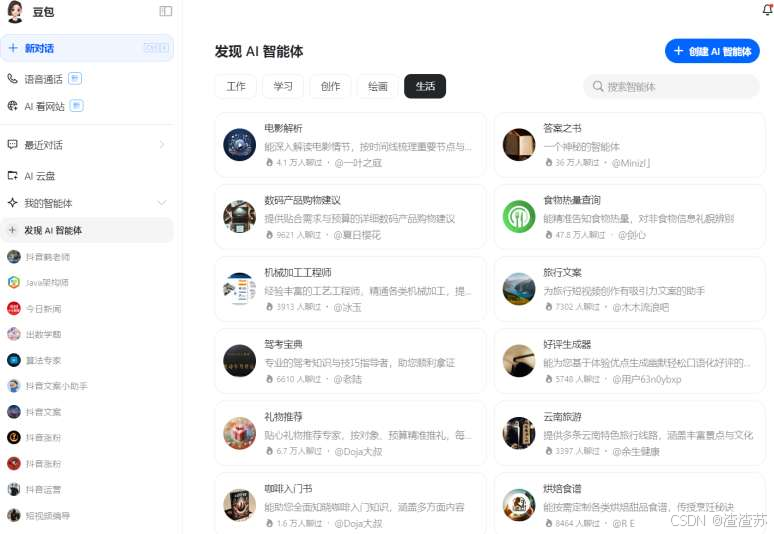
Task: Start a new chat with 新对话
Action: coord(87,48)
